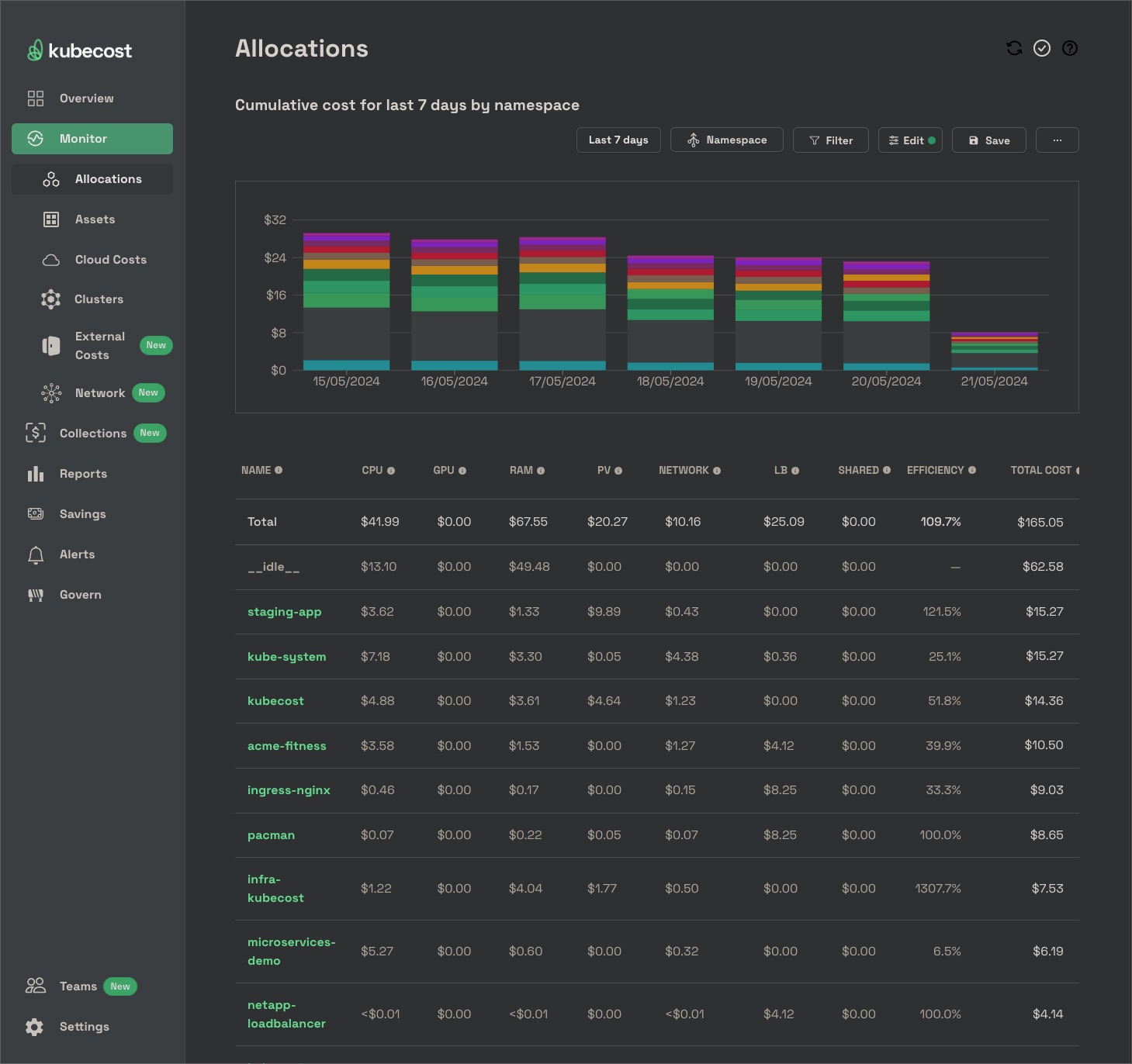Click the 21/05/2024 bar in the chart

pos(995,351)
